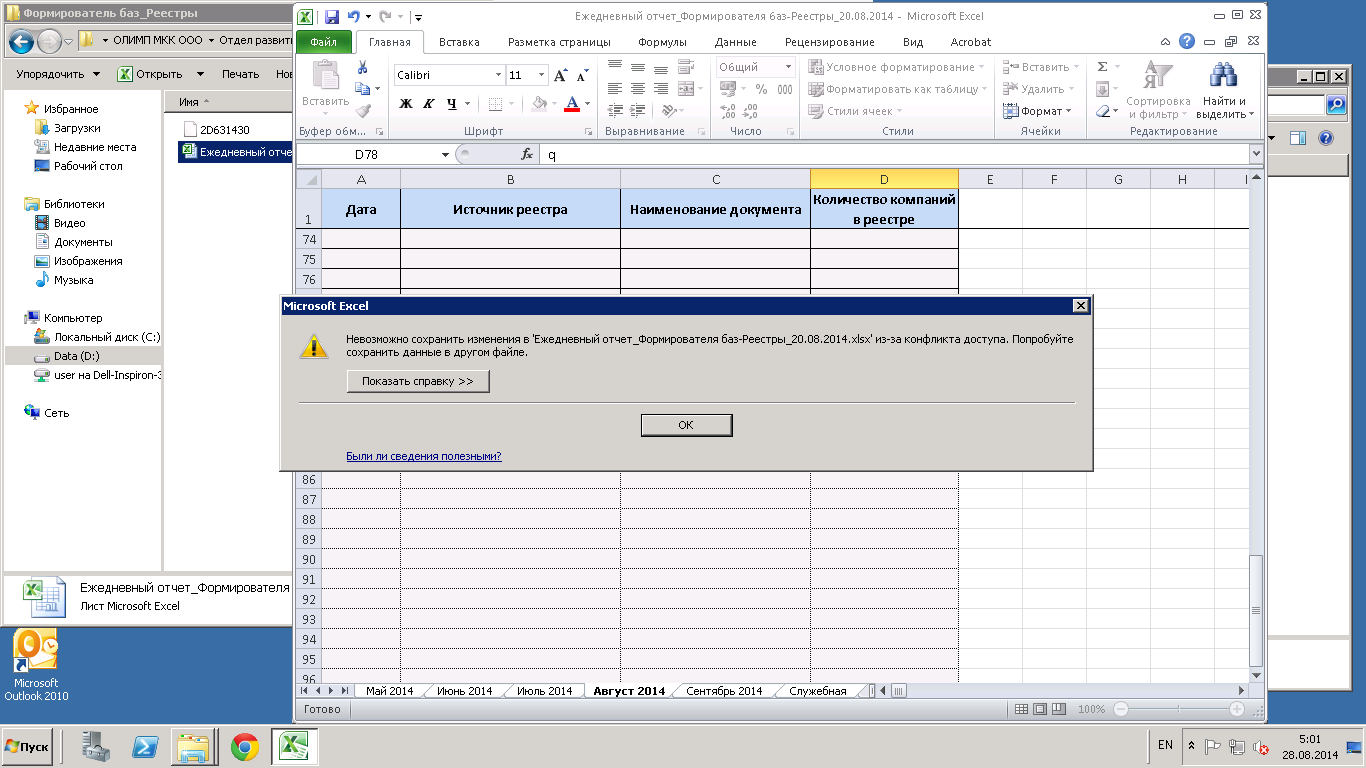Click the Percent style icon
Screen dimensions: 1366x768
pyautogui.click(x=761, y=89)
